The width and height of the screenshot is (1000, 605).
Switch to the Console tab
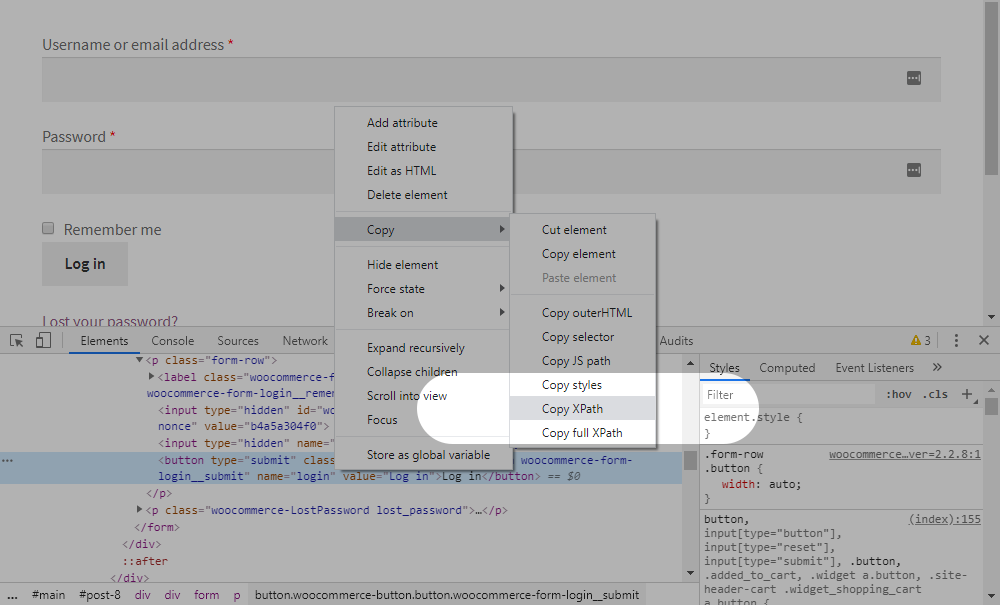172,340
